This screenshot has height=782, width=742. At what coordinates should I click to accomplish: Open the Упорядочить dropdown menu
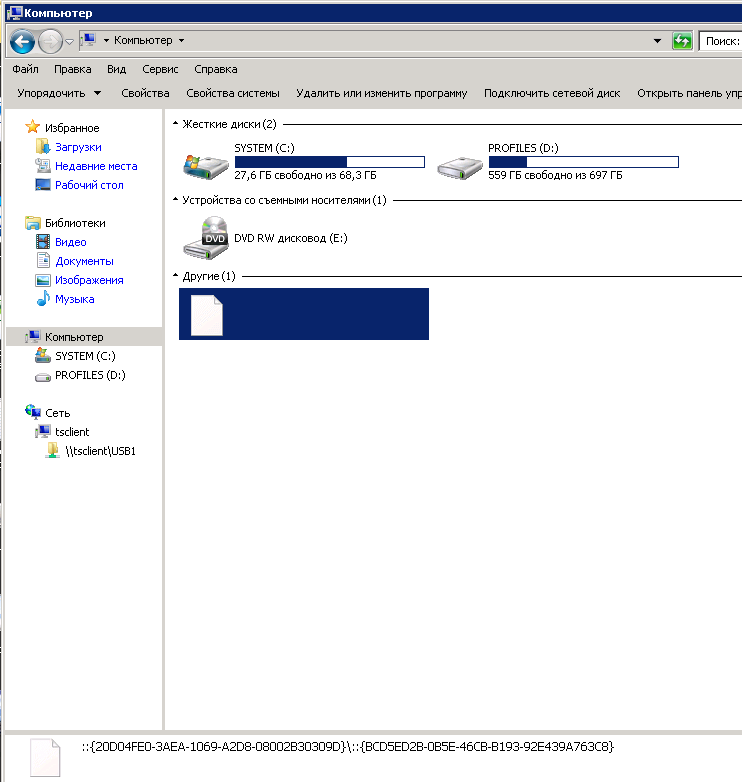click(59, 93)
